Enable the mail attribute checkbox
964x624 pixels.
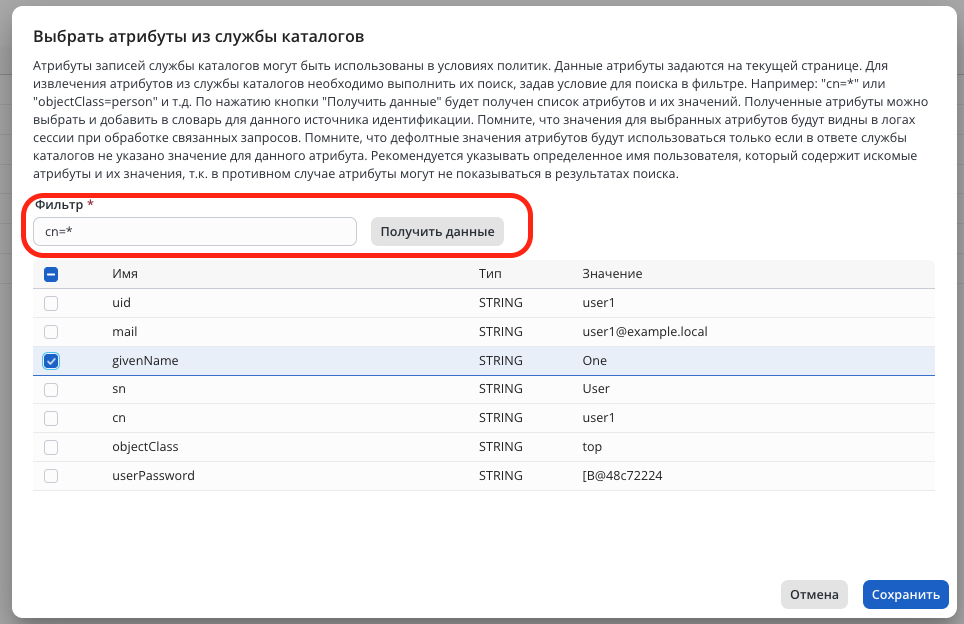[51, 332]
